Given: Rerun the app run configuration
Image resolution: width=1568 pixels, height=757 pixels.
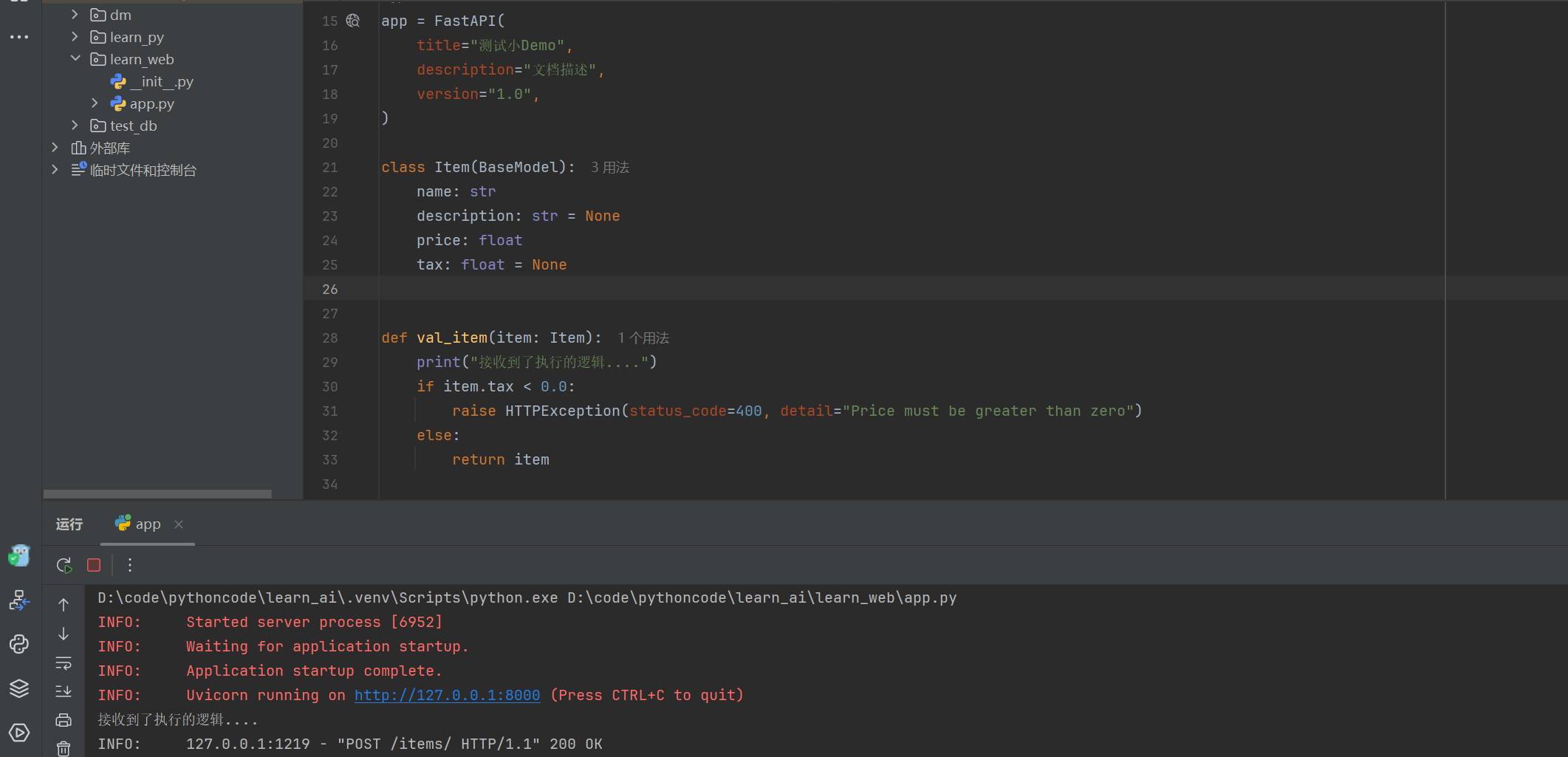Looking at the screenshot, I should pyautogui.click(x=64, y=566).
